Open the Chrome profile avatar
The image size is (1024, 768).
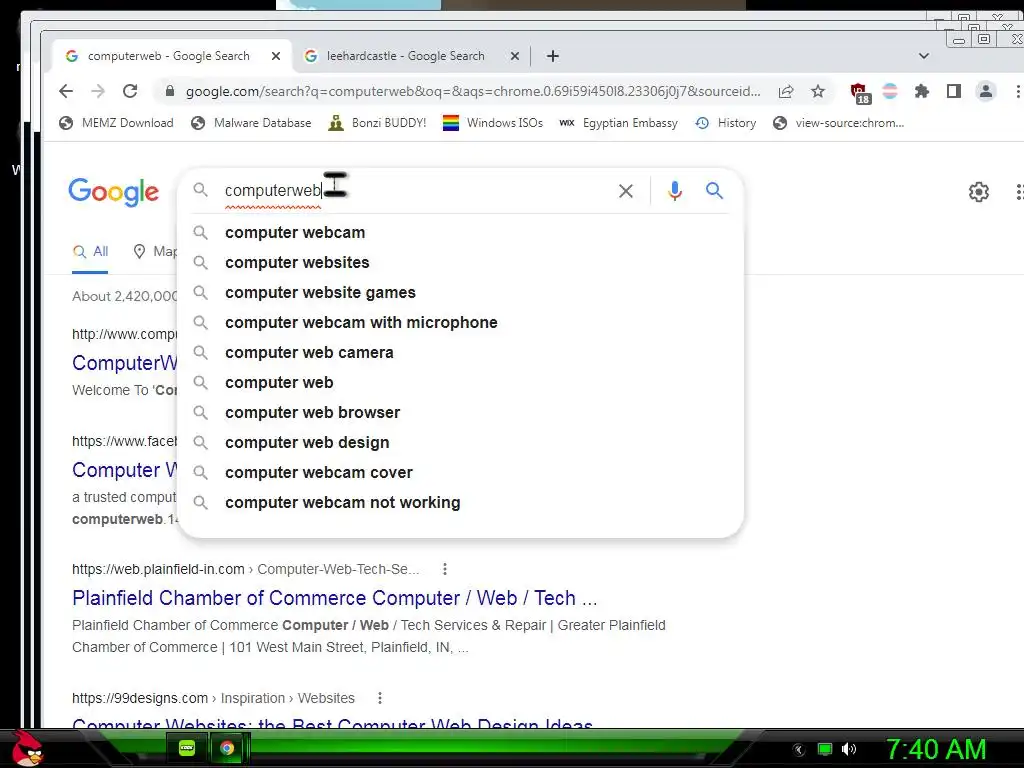point(985,91)
